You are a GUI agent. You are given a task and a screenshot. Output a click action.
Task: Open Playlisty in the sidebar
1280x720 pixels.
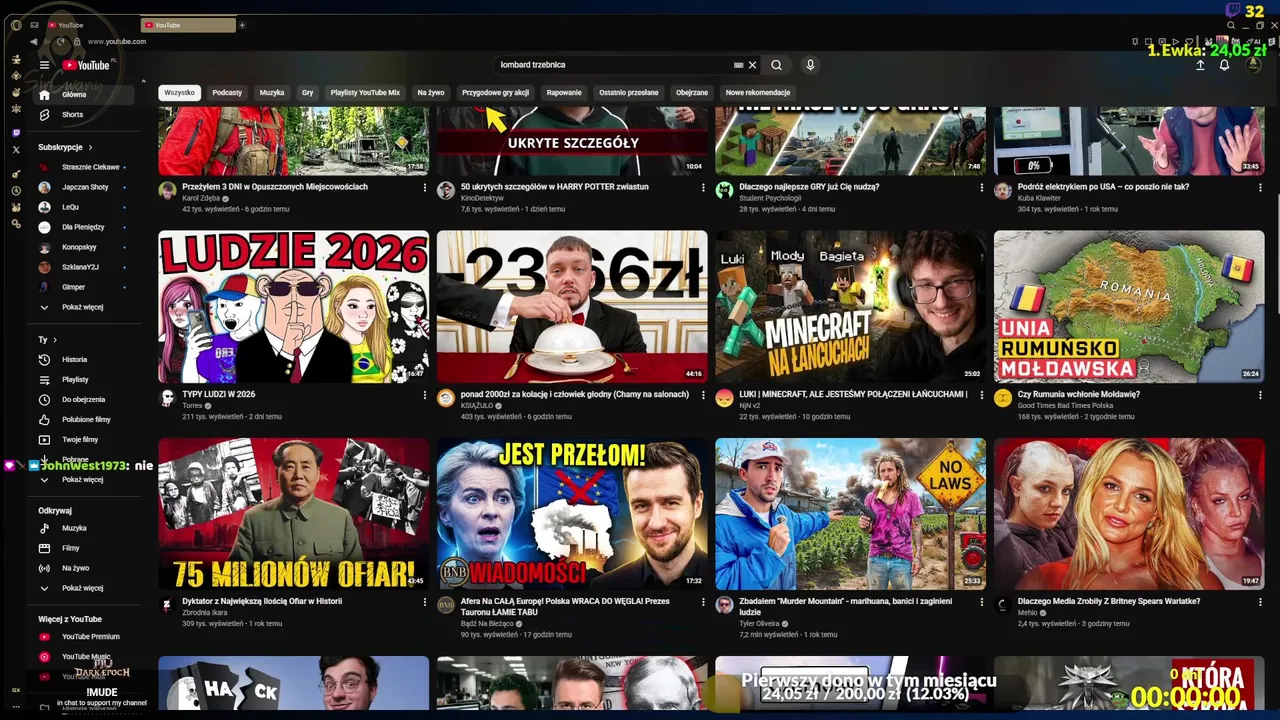pos(82,380)
